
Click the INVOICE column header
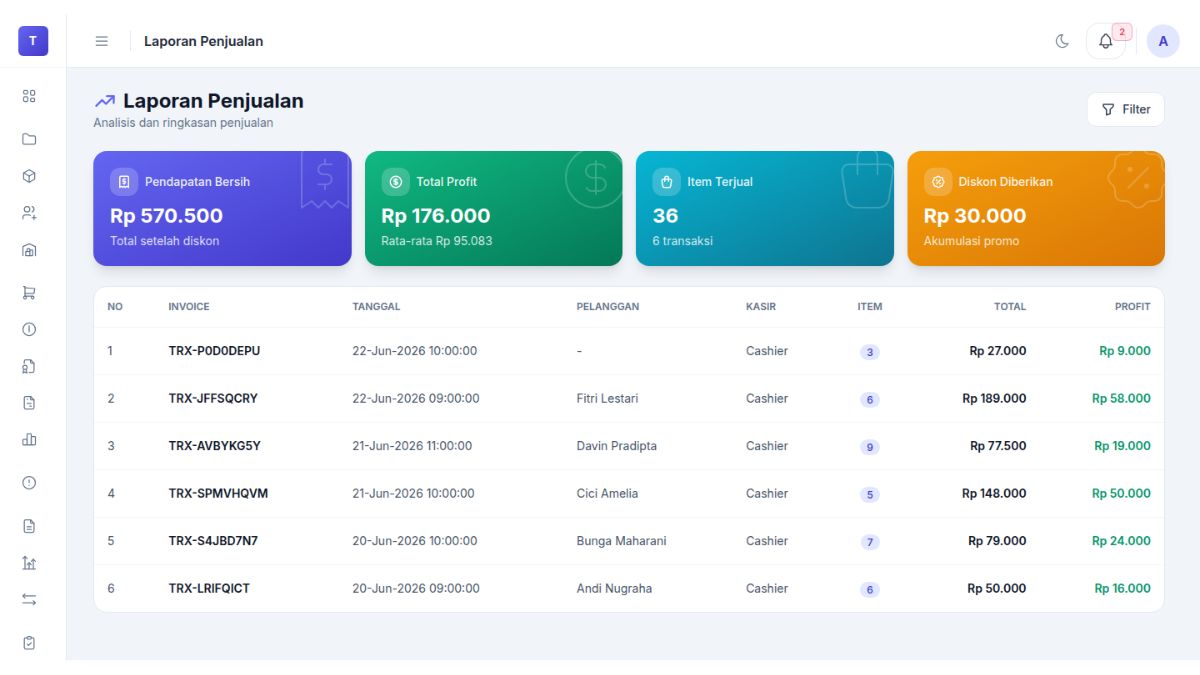pos(189,307)
